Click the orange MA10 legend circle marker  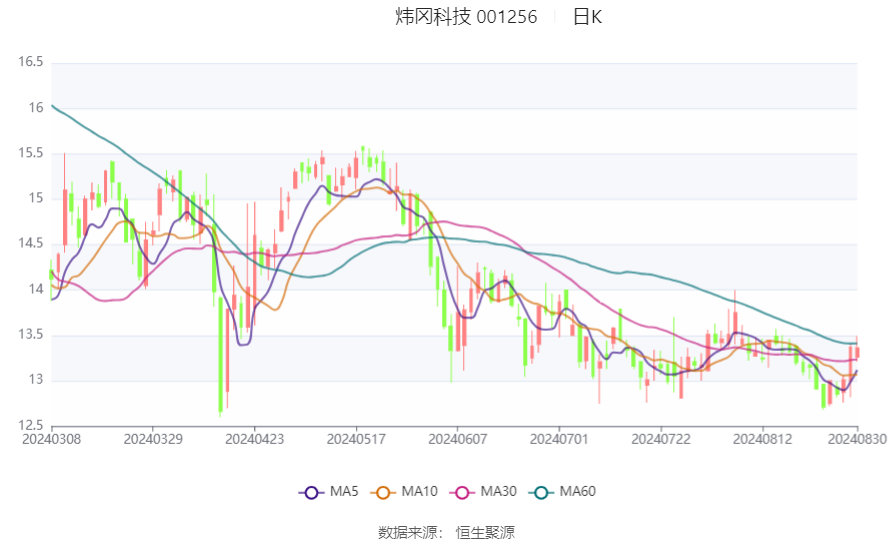point(383,492)
